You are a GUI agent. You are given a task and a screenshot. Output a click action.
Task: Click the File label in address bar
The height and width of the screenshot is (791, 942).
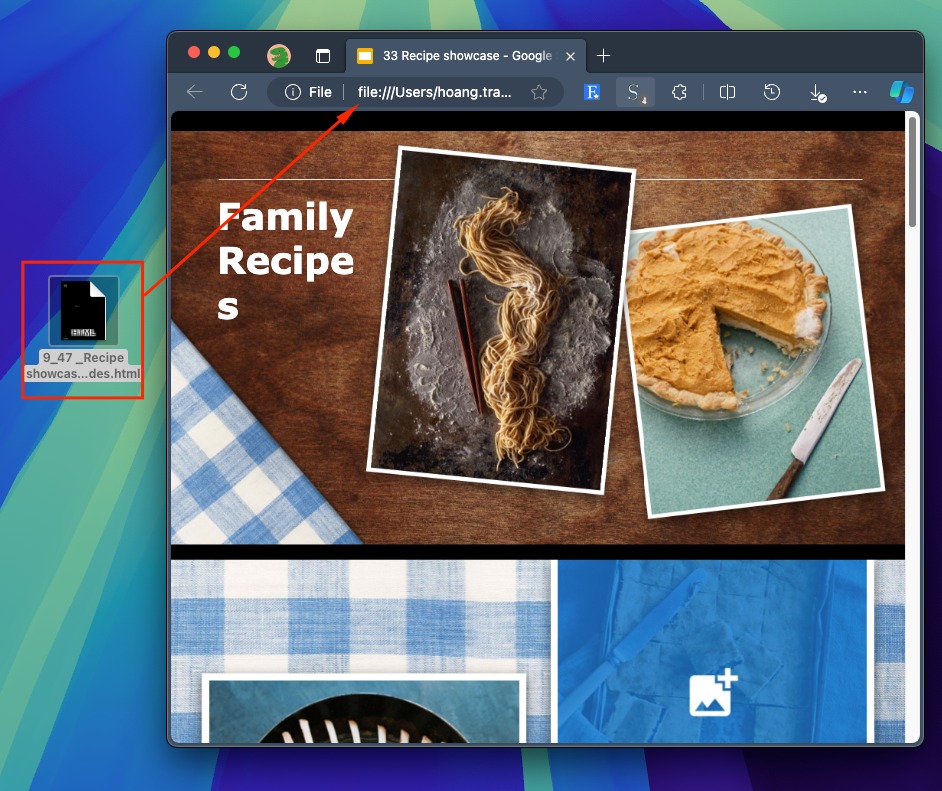320,92
